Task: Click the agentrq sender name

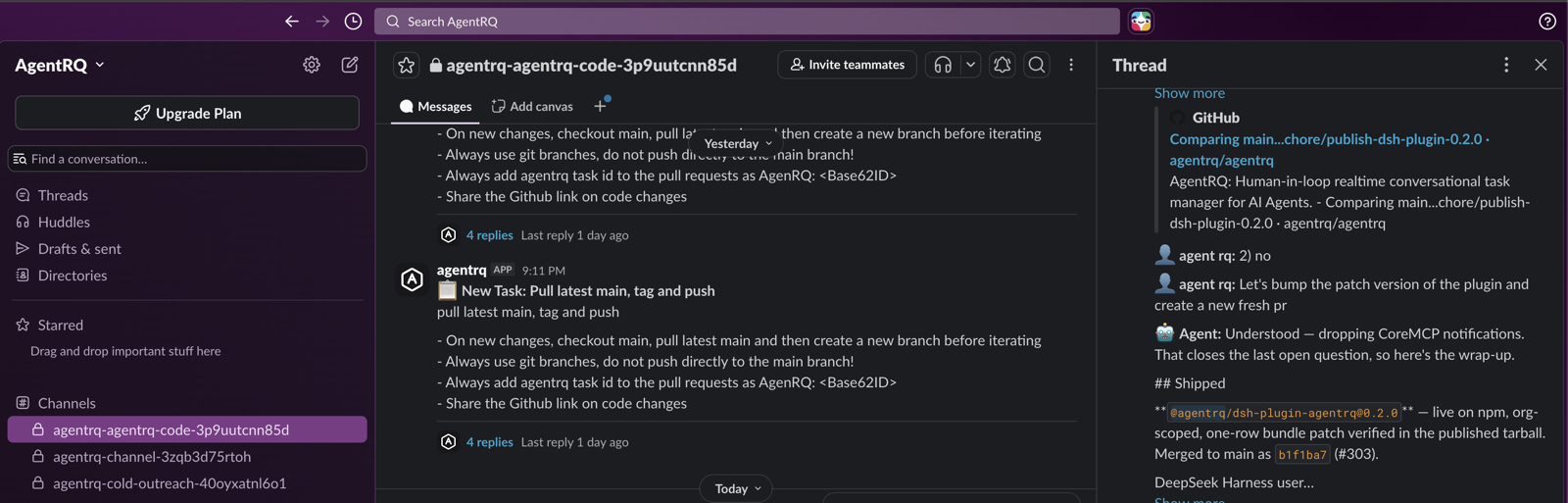Action: 462,270
